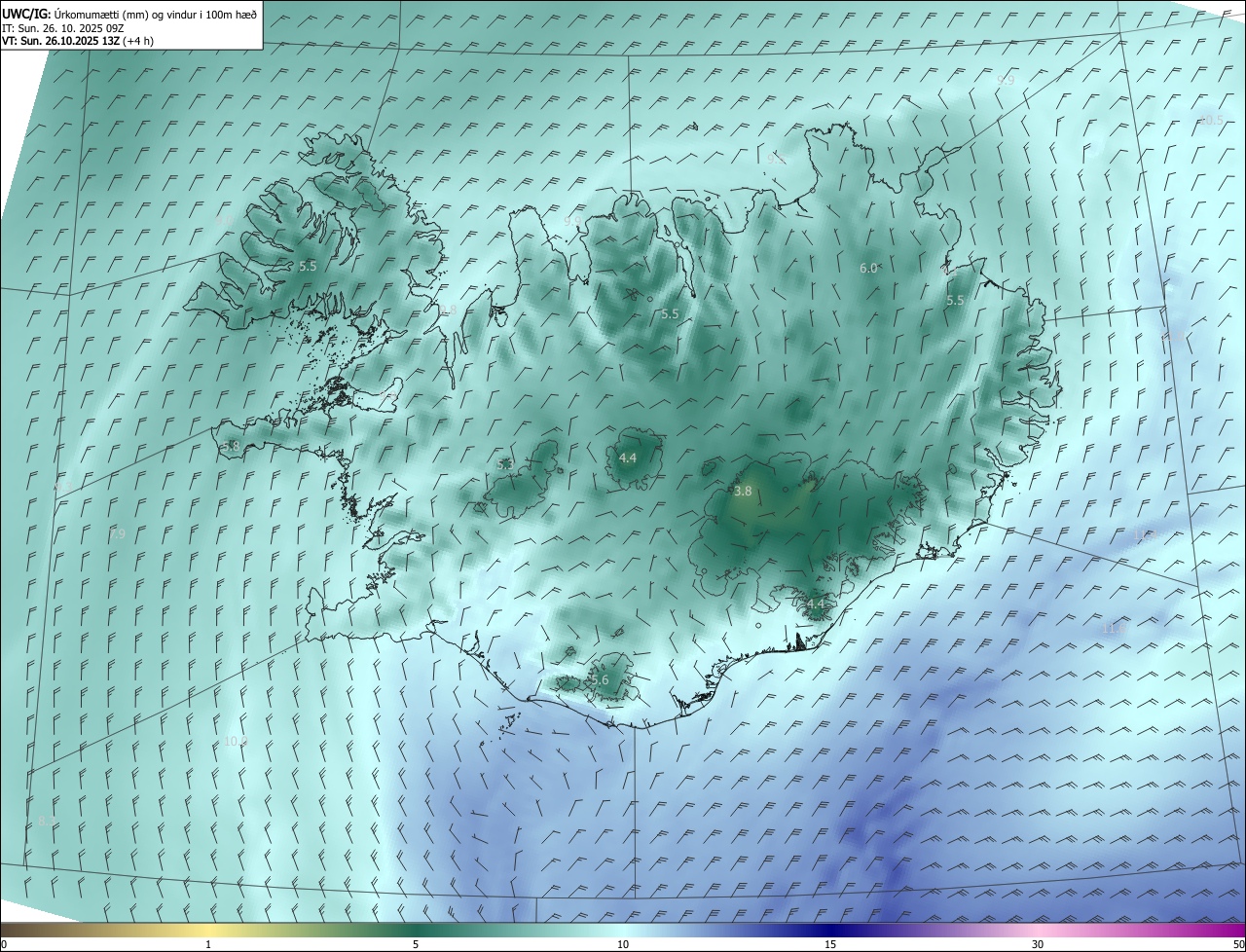
Task: Click the 3.8 value on the Vatnajökull glacier
Action: point(743,492)
